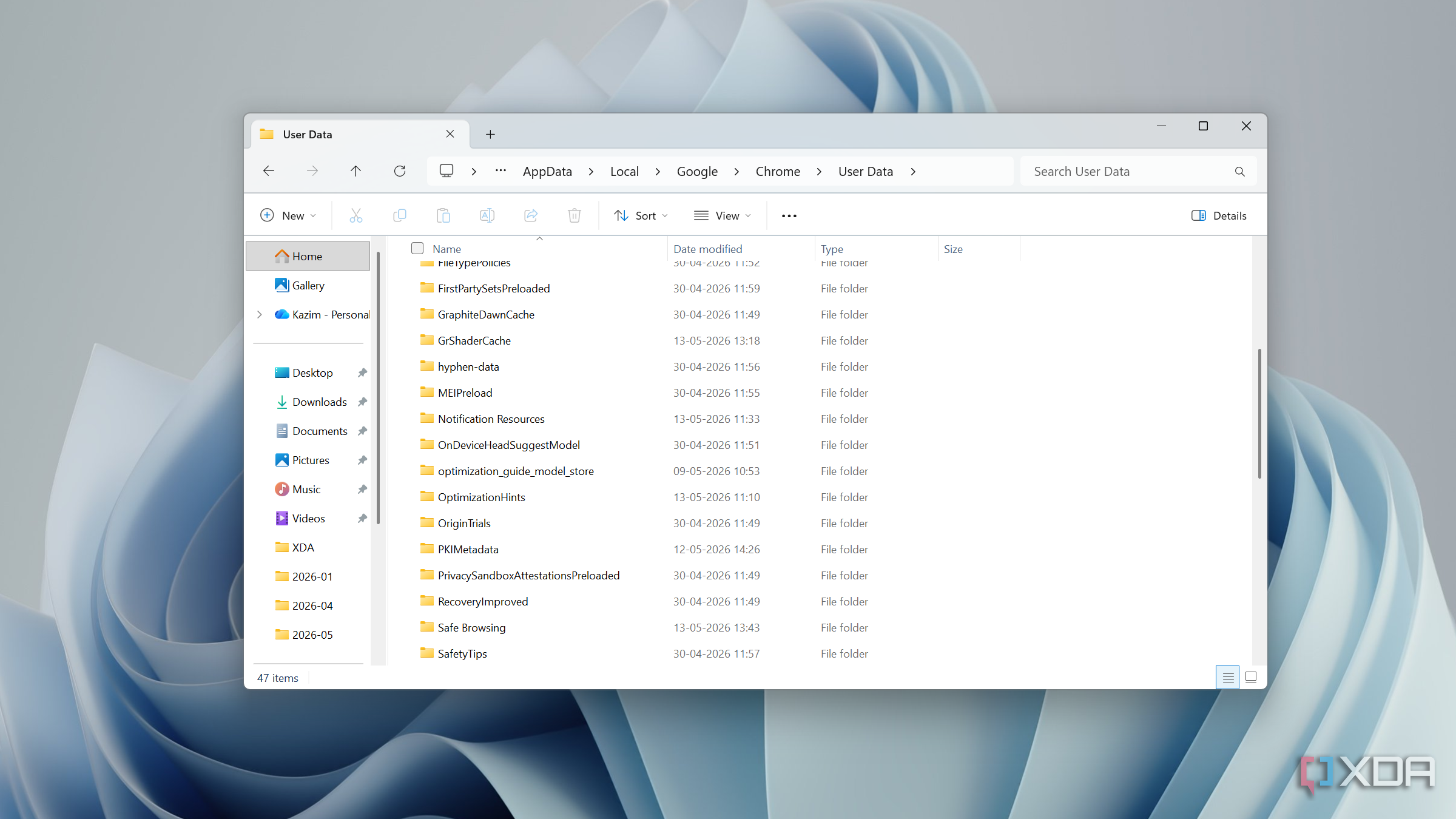Click the pin icon next to Music
Screen dimensions: 1456x819
coord(362,489)
